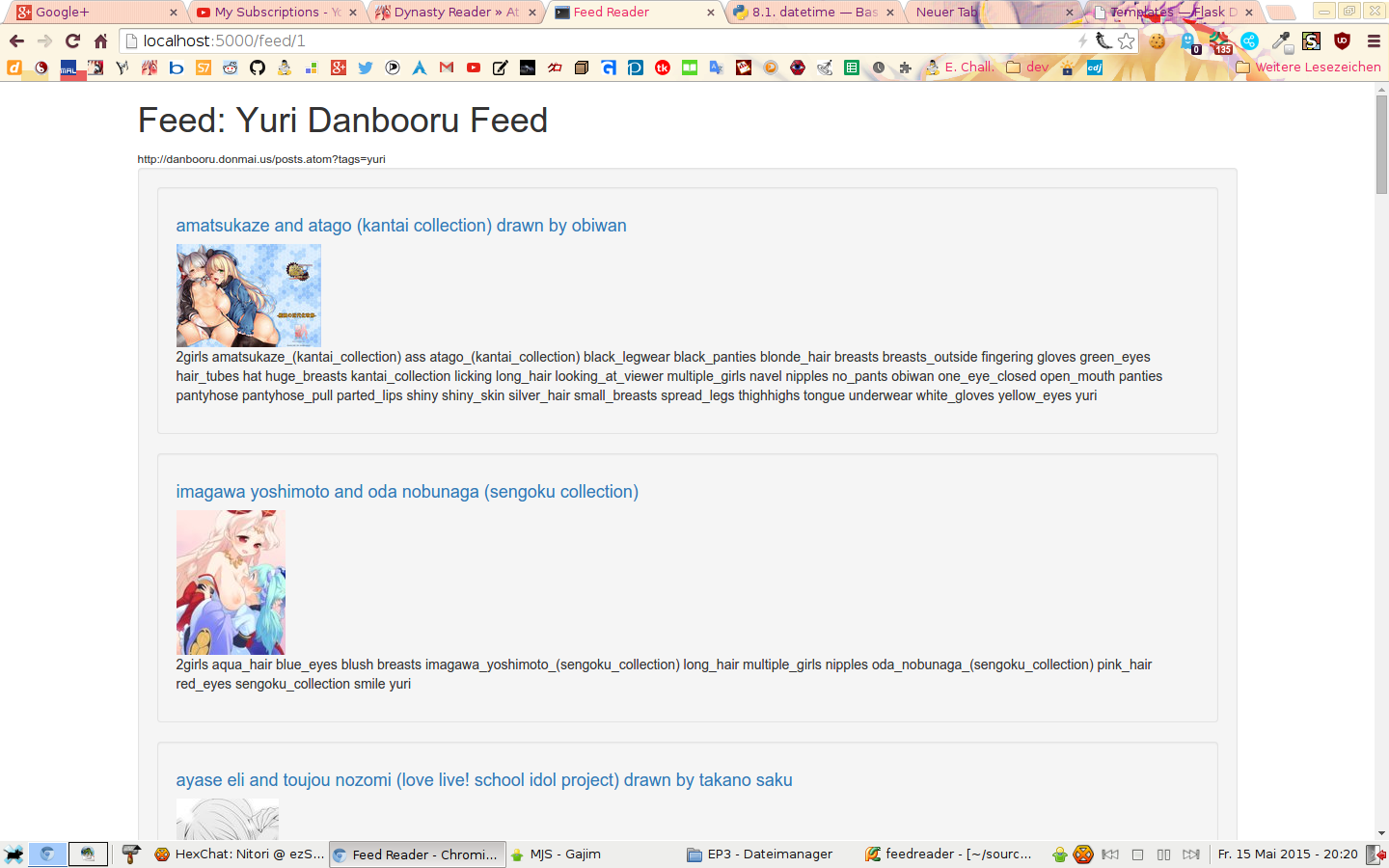This screenshot has height=868, width=1389.
Task: Expand the 'dev' bookmarks folder
Action: [x=1027, y=68]
